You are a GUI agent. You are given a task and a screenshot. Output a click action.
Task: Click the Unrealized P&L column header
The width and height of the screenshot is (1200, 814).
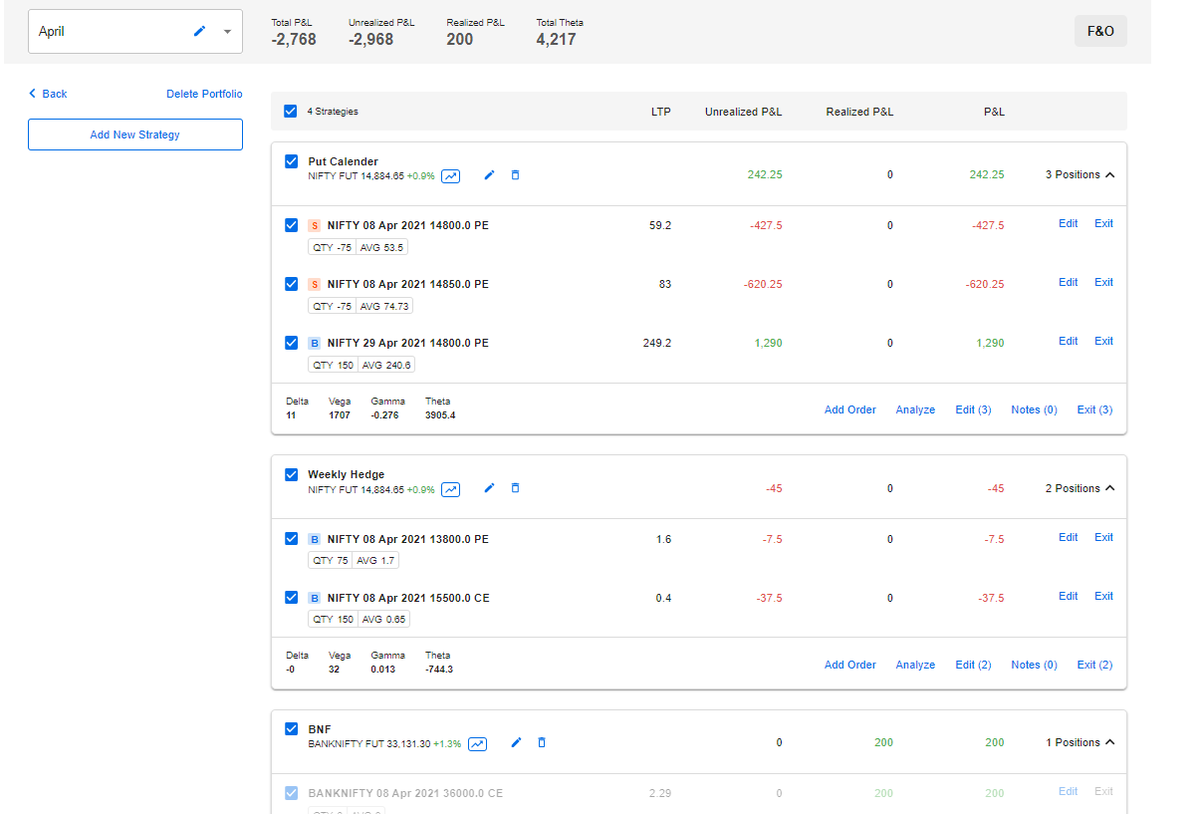tap(743, 112)
